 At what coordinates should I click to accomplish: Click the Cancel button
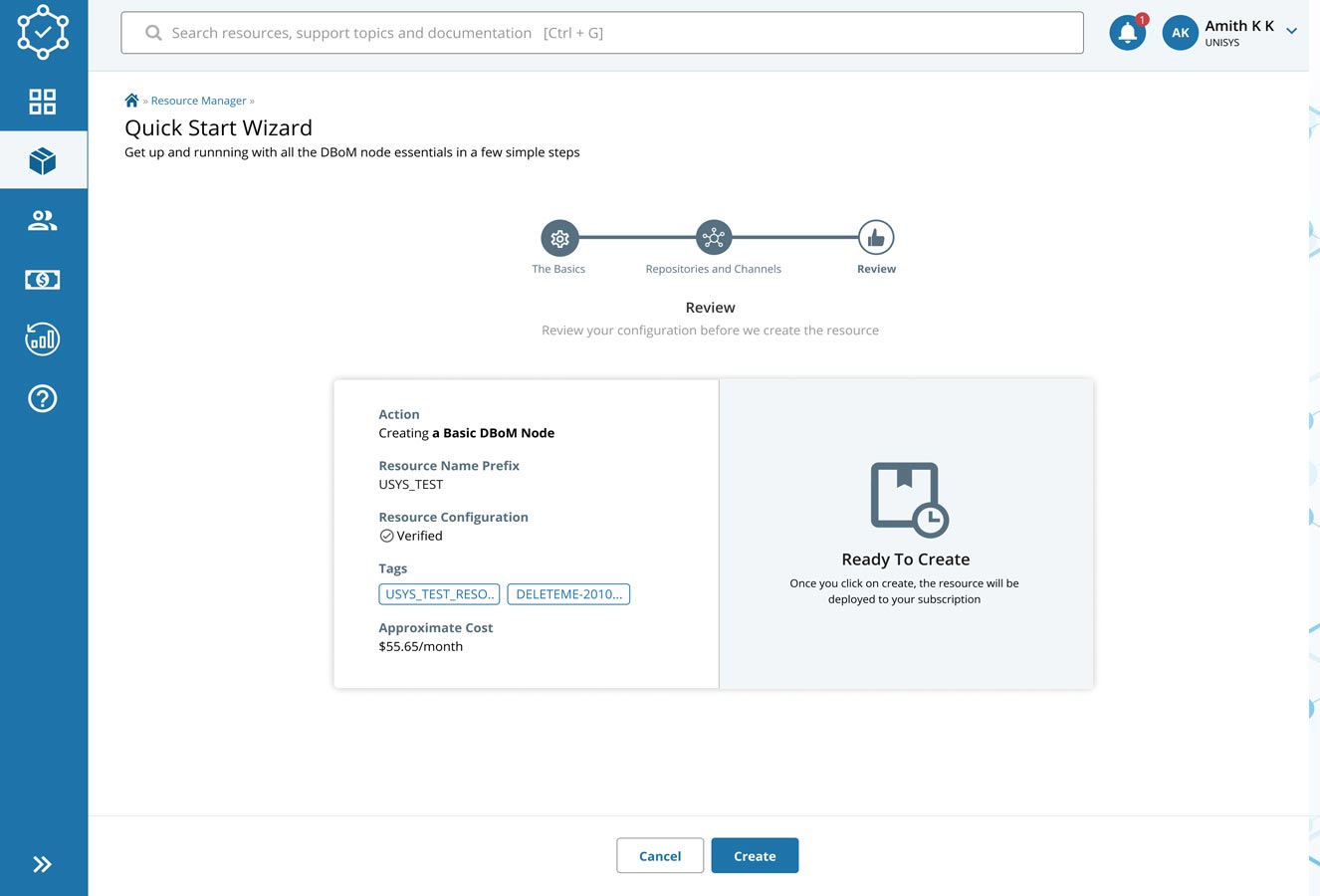660,856
